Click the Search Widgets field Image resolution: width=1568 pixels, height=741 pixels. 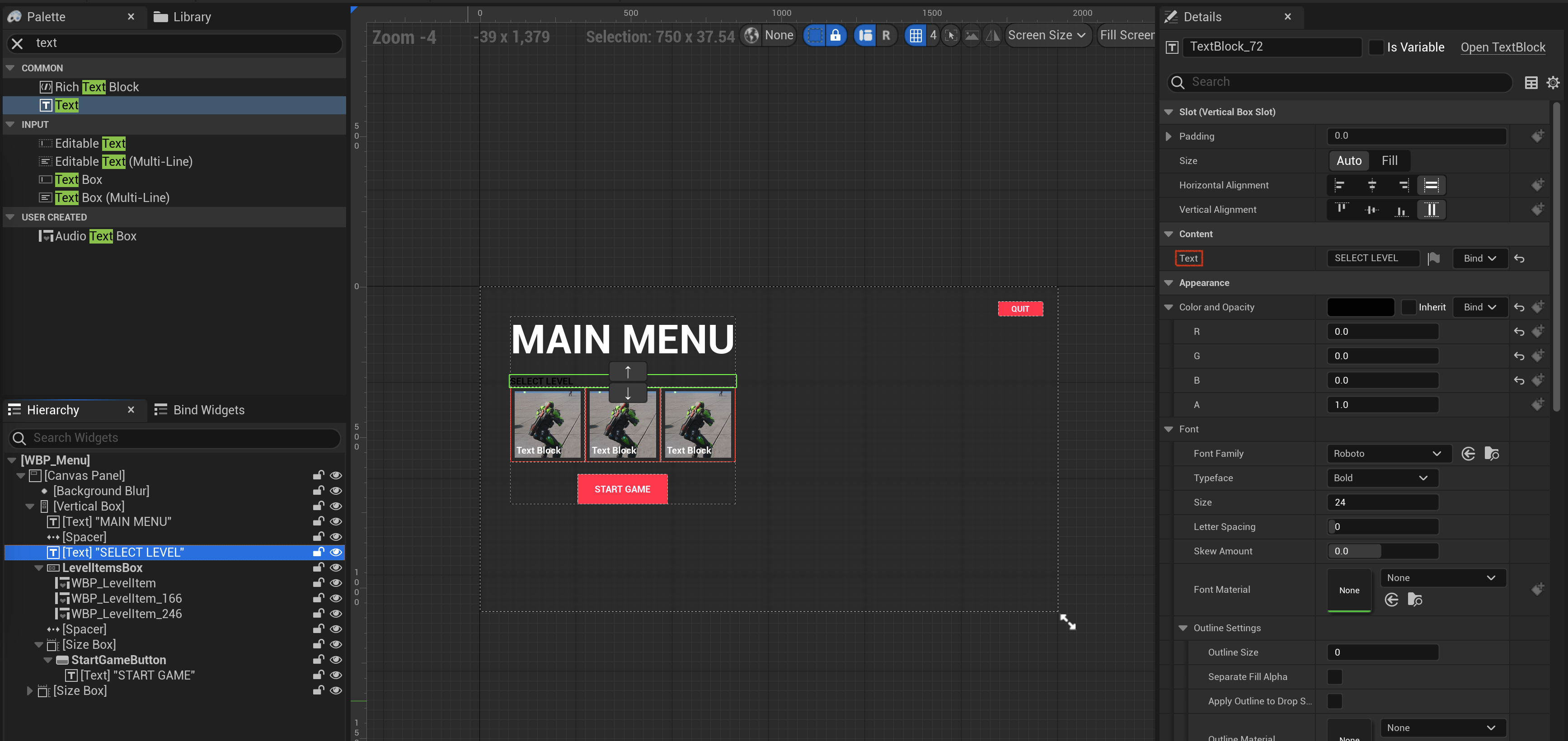pyautogui.click(x=175, y=438)
